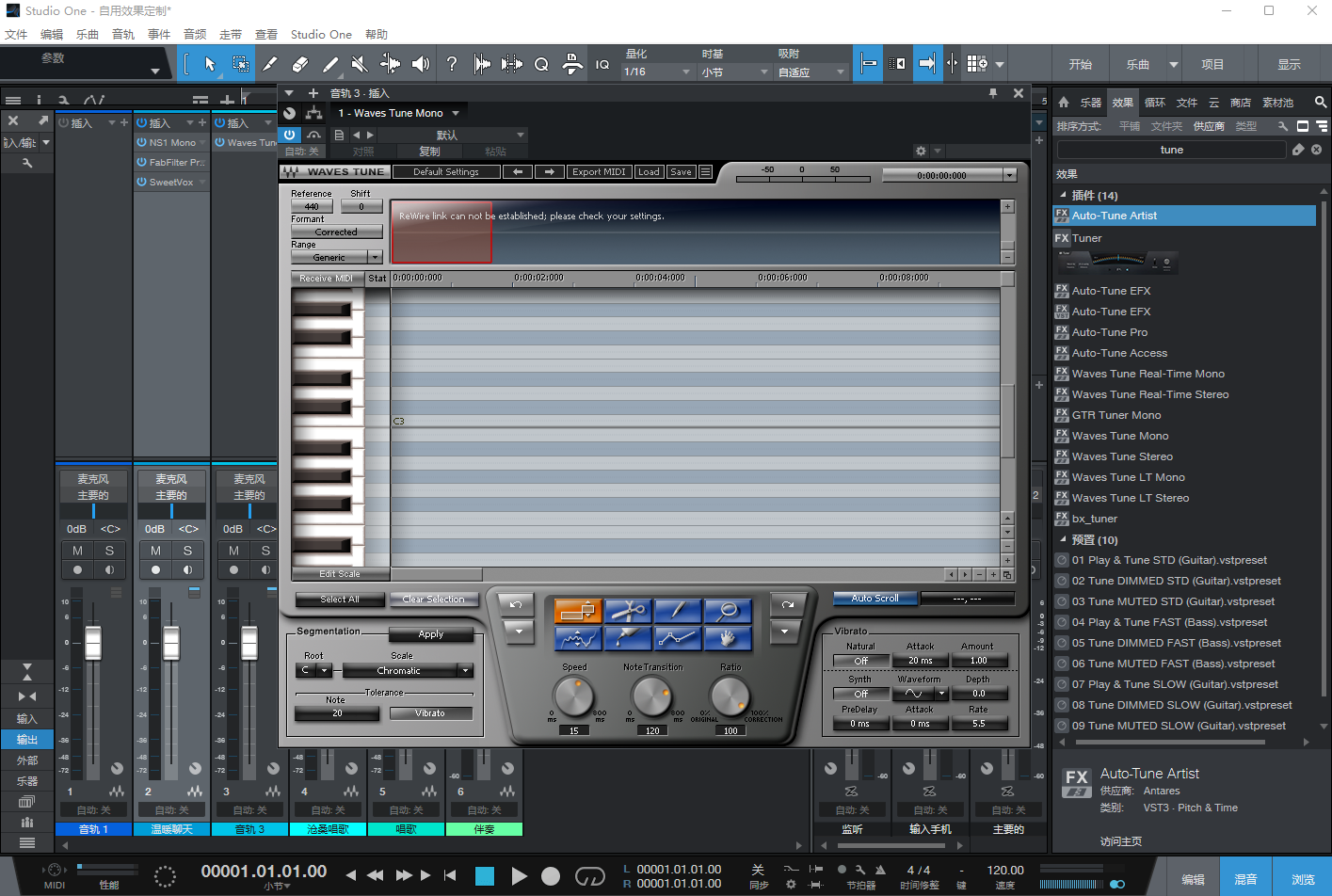
Task: Click the Q quantize icon
Action: (x=541, y=64)
